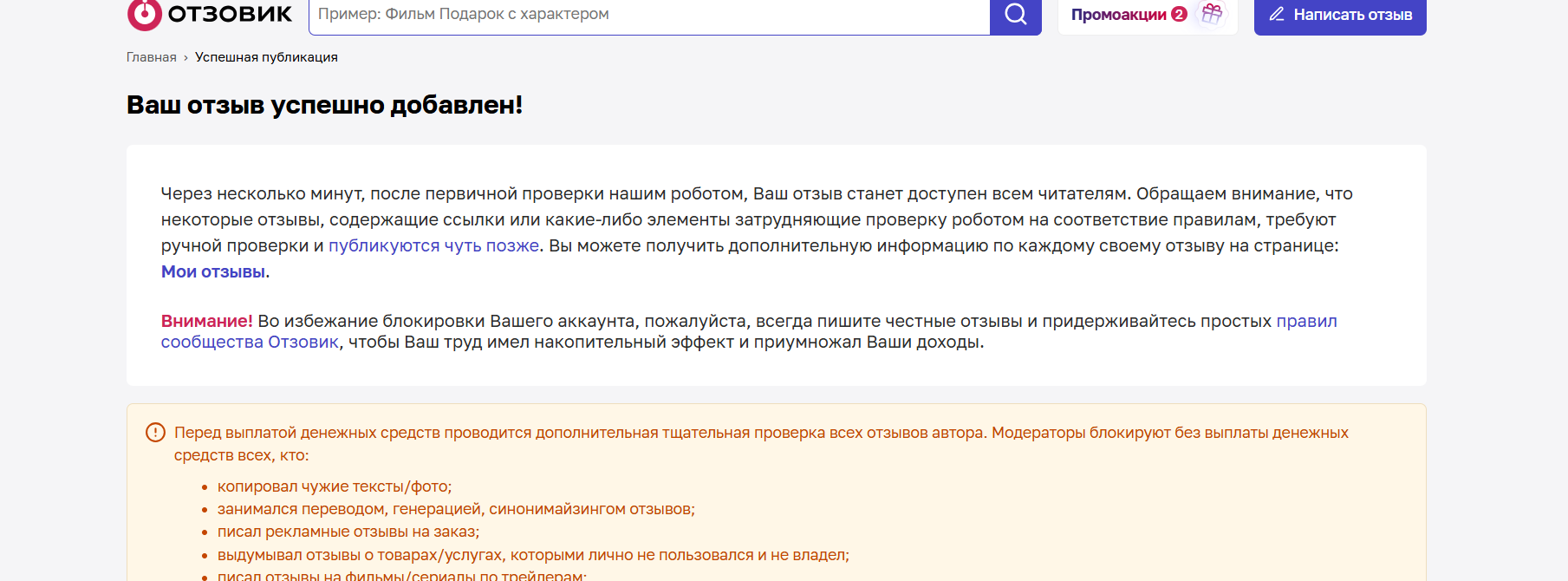Click the ОТЗОВИК wordmark in the header
The image size is (1568, 581).
(x=231, y=14)
